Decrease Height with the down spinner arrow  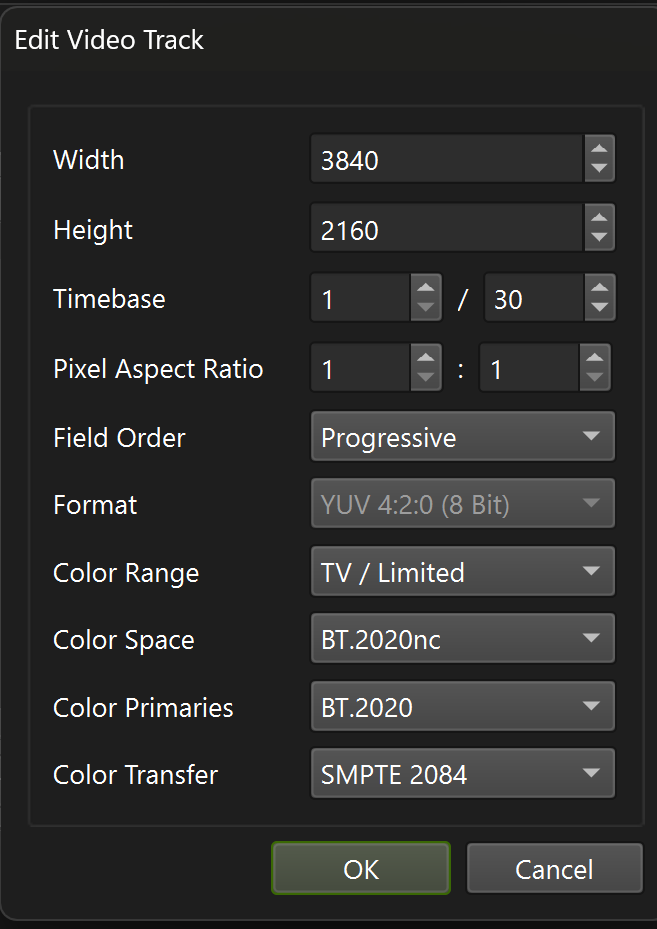(x=599, y=239)
